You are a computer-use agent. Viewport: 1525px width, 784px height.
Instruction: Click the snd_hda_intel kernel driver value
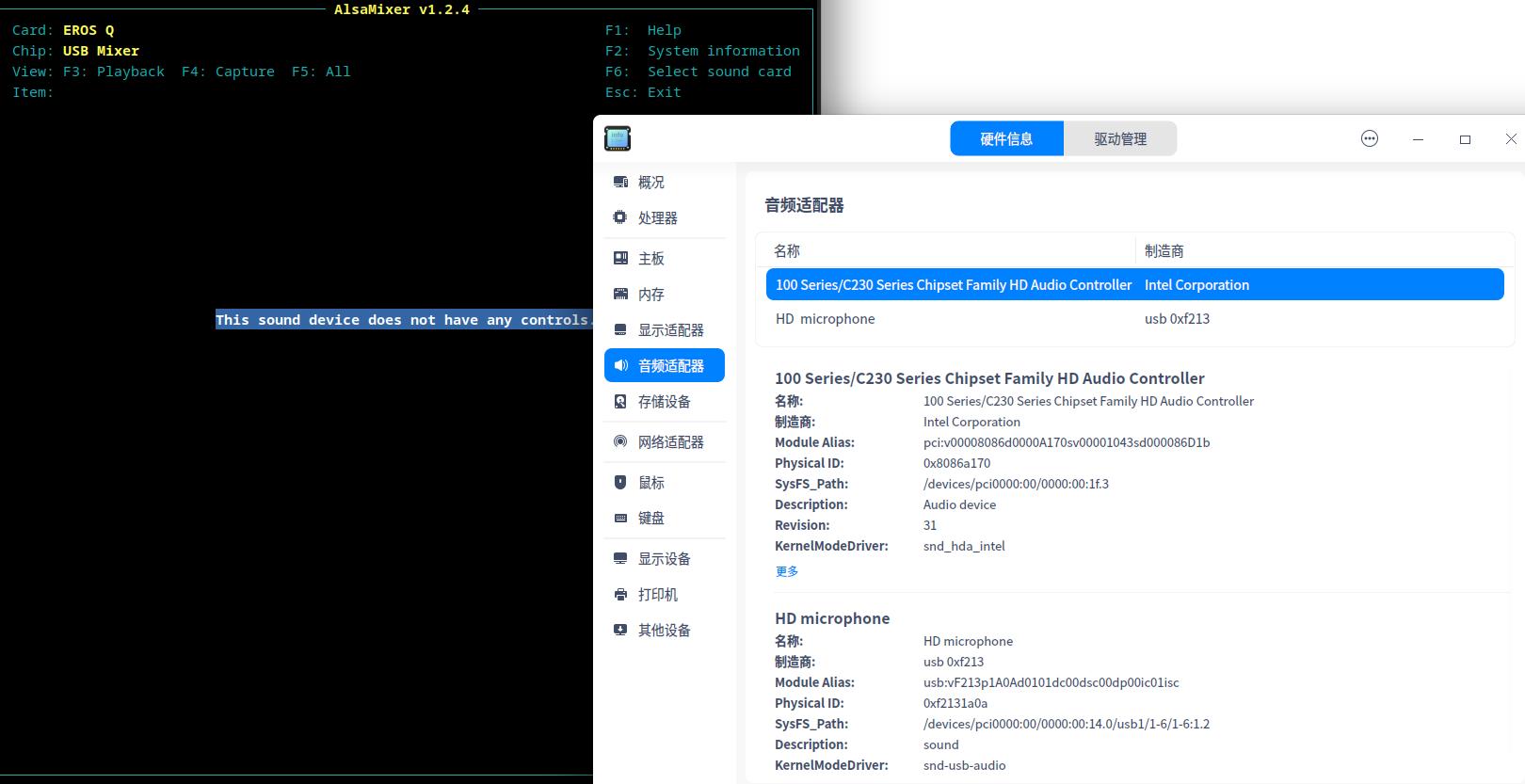(964, 546)
